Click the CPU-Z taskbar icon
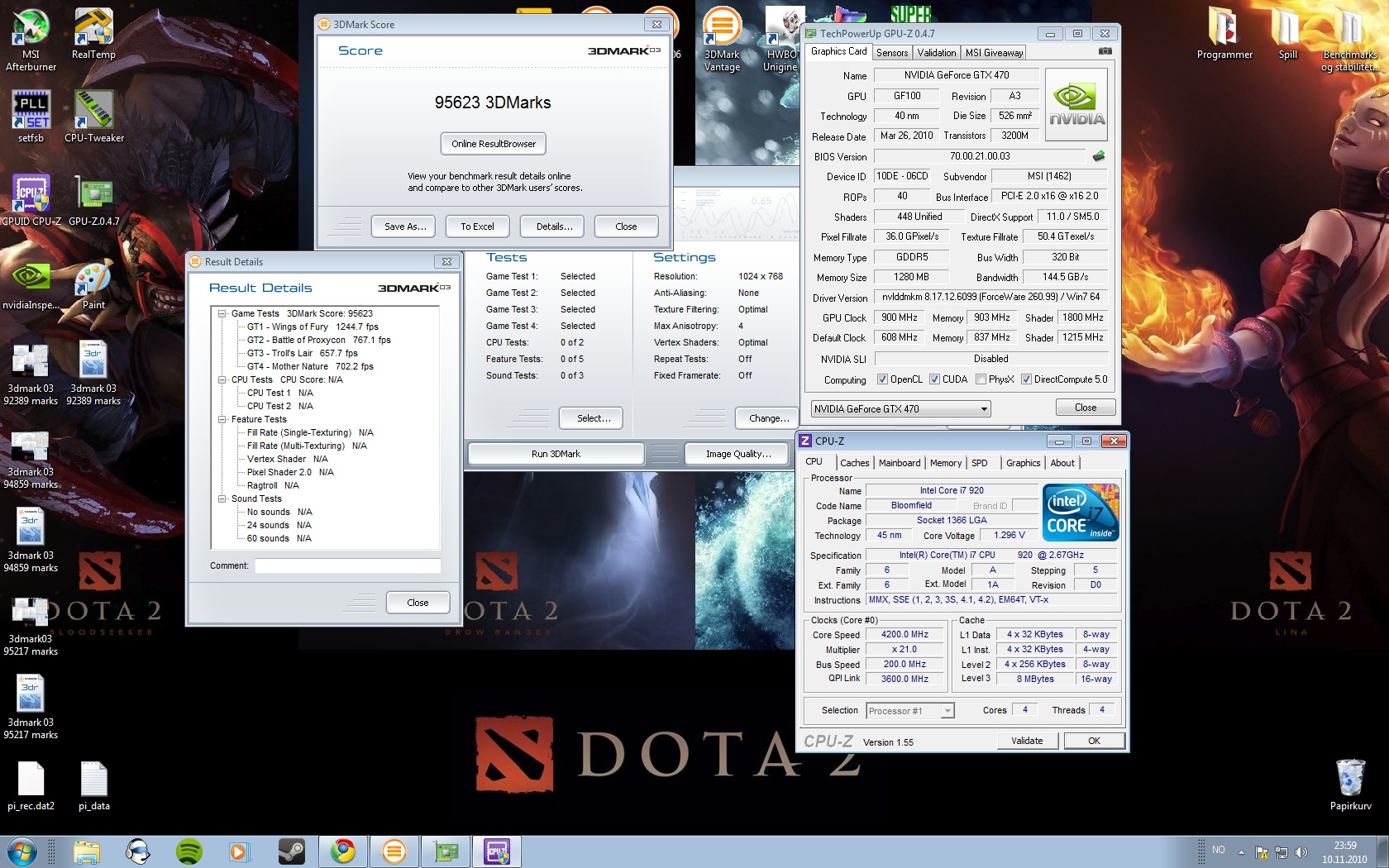This screenshot has width=1389, height=868. [x=497, y=851]
